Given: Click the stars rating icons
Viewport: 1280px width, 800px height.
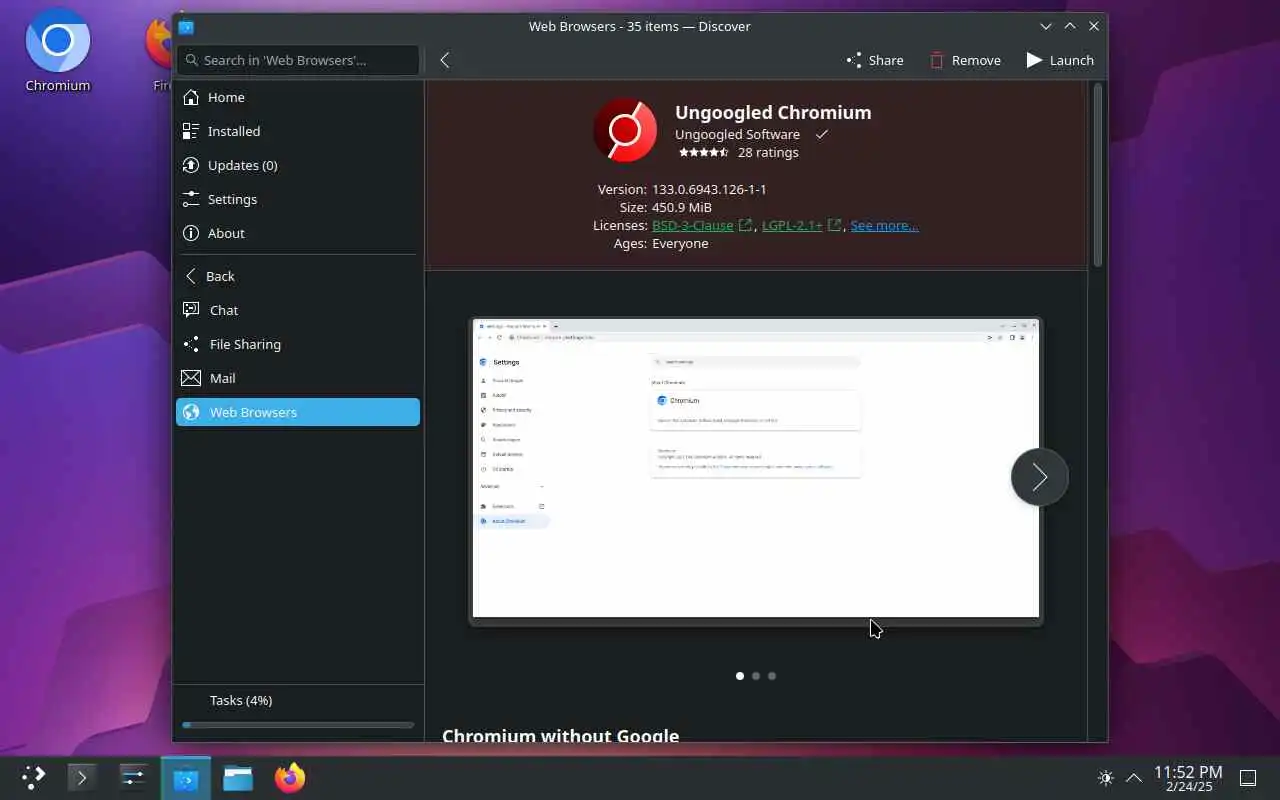Looking at the screenshot, I should (x=704, y=153).
